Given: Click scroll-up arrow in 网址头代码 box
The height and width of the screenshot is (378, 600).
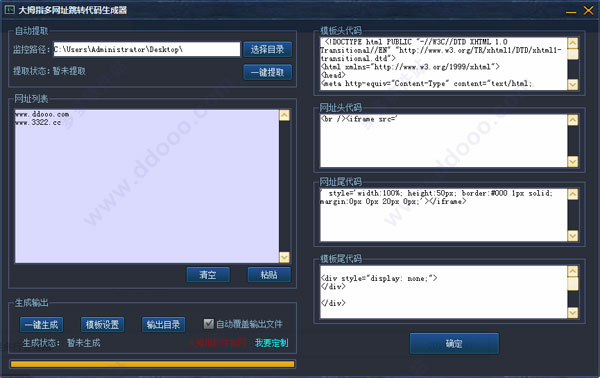Looking at the screenshot, I should (x=572, y=120).
